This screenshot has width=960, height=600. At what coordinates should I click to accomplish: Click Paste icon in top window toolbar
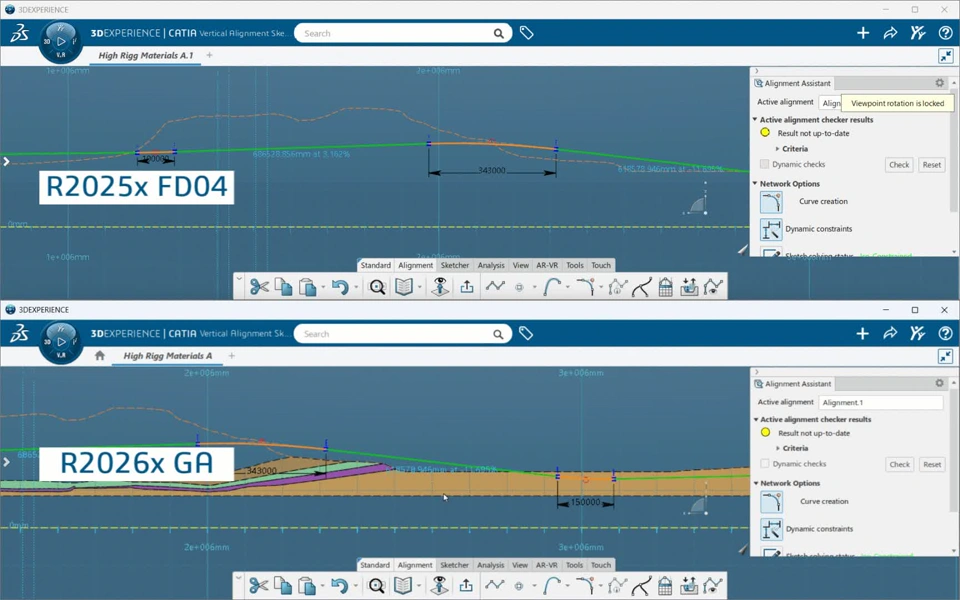[x=307, y=287]
